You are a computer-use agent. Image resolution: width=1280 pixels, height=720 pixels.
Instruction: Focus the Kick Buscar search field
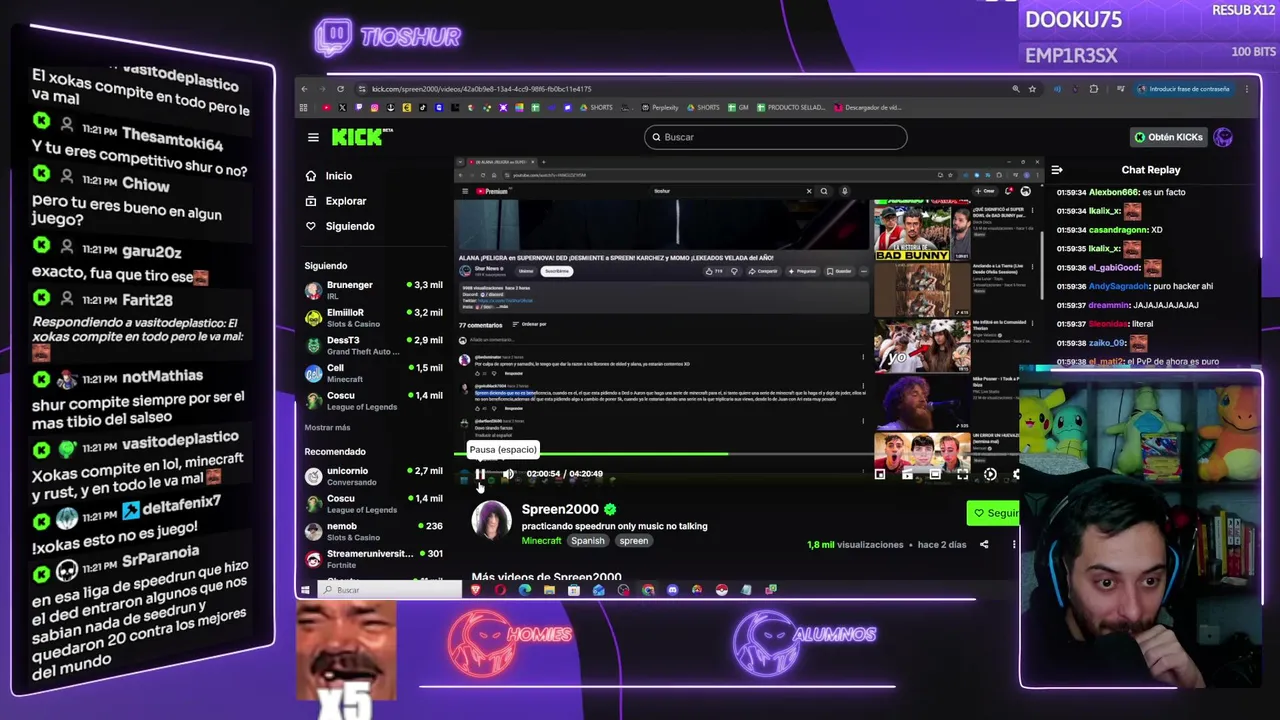pyautogui.click(x=775, y=137)
